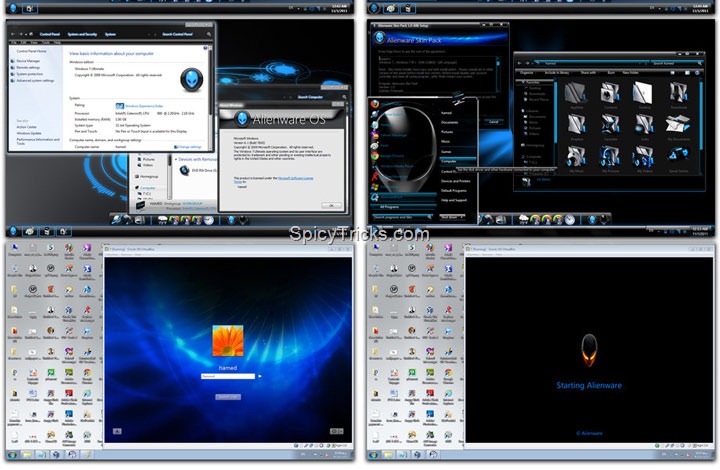The height and width of the screenshot is (470, 720).
Task: Click the back arrow in the hamed Explorer window
Action: (x=520, y=63)
